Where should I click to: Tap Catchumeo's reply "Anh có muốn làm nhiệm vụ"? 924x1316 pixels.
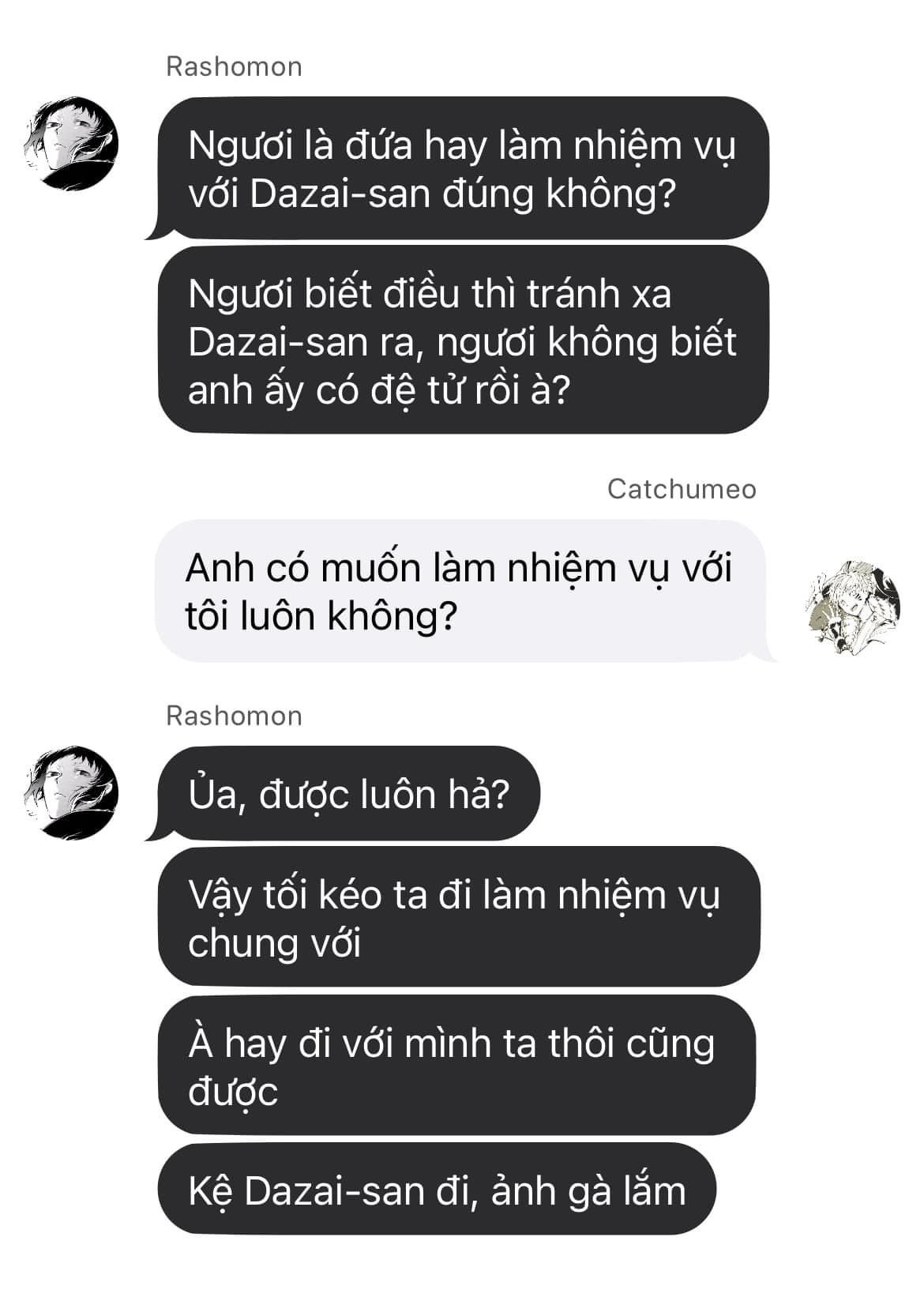[x=460, y=590]
